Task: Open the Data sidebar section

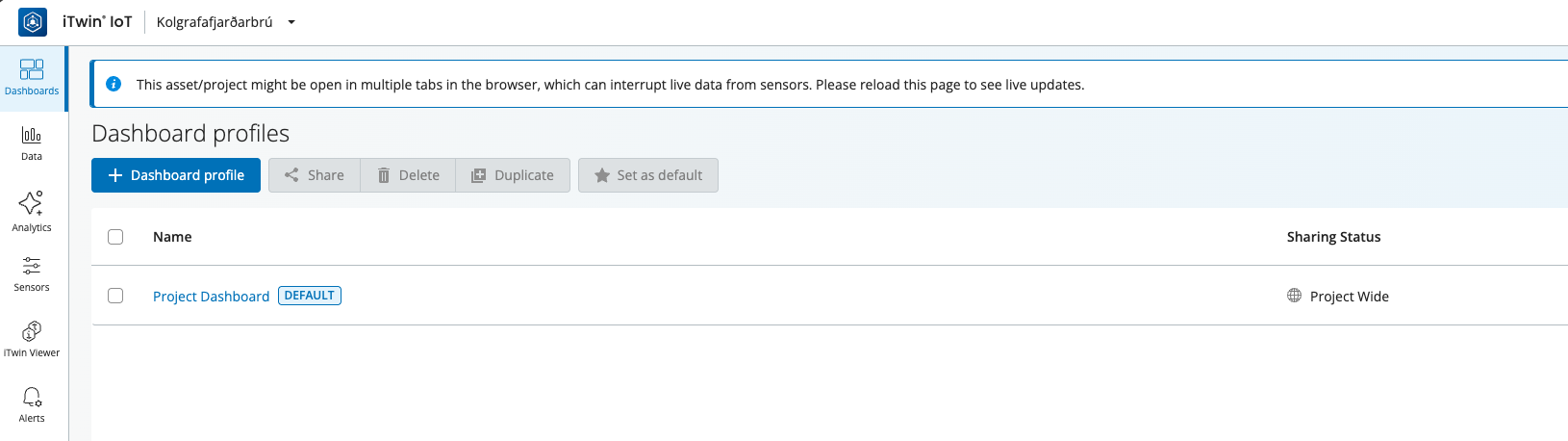Action: pyautogui.click(x=32, y=143)
